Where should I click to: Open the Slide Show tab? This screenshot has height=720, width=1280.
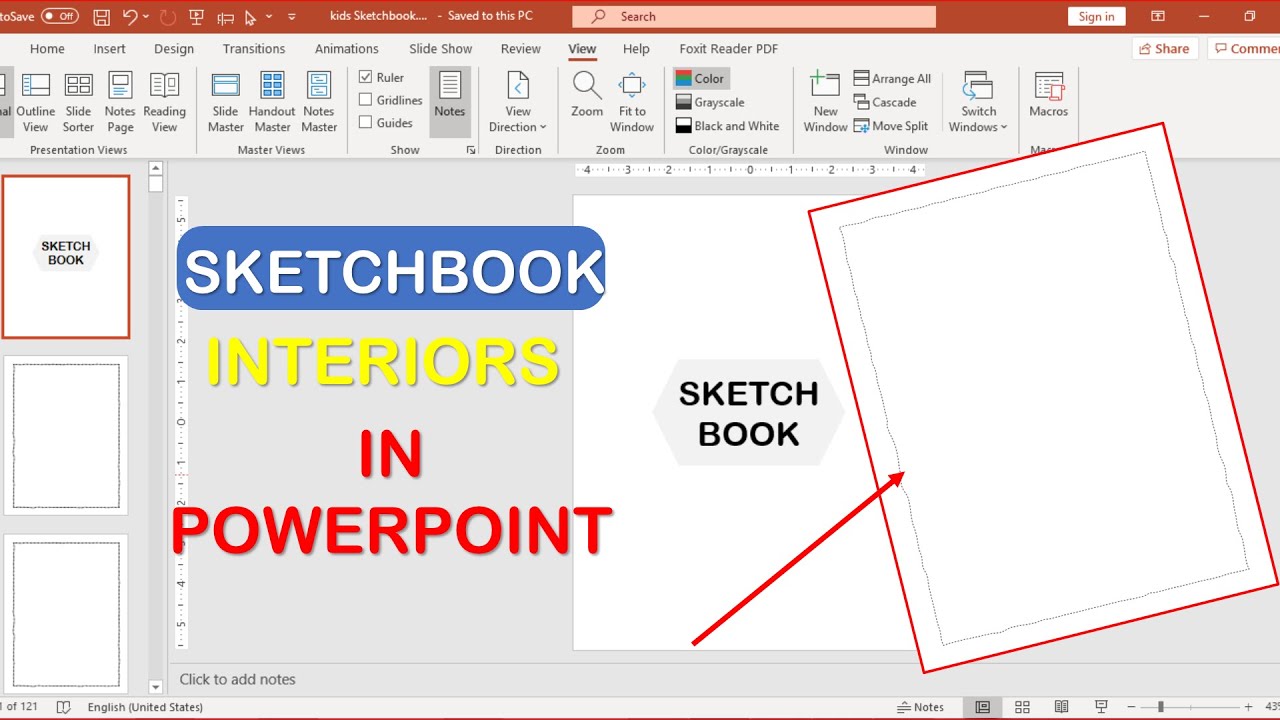point(441,48)
